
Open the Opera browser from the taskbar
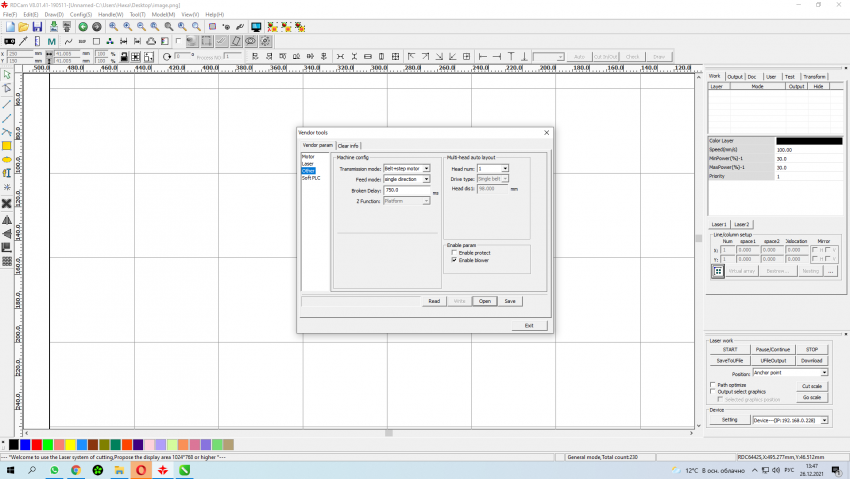pyautogui.click(x=141, y=469)
